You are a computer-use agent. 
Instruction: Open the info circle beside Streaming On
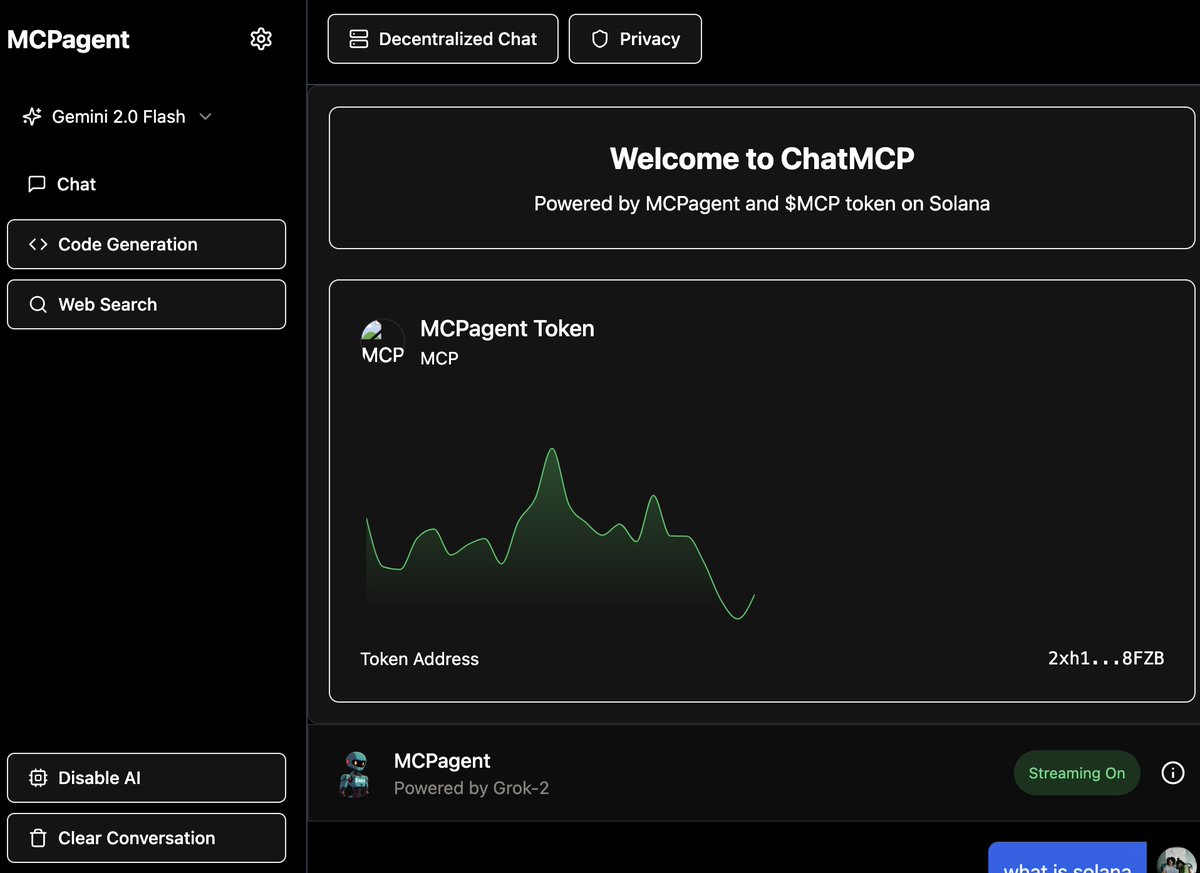pos(1172,772)
